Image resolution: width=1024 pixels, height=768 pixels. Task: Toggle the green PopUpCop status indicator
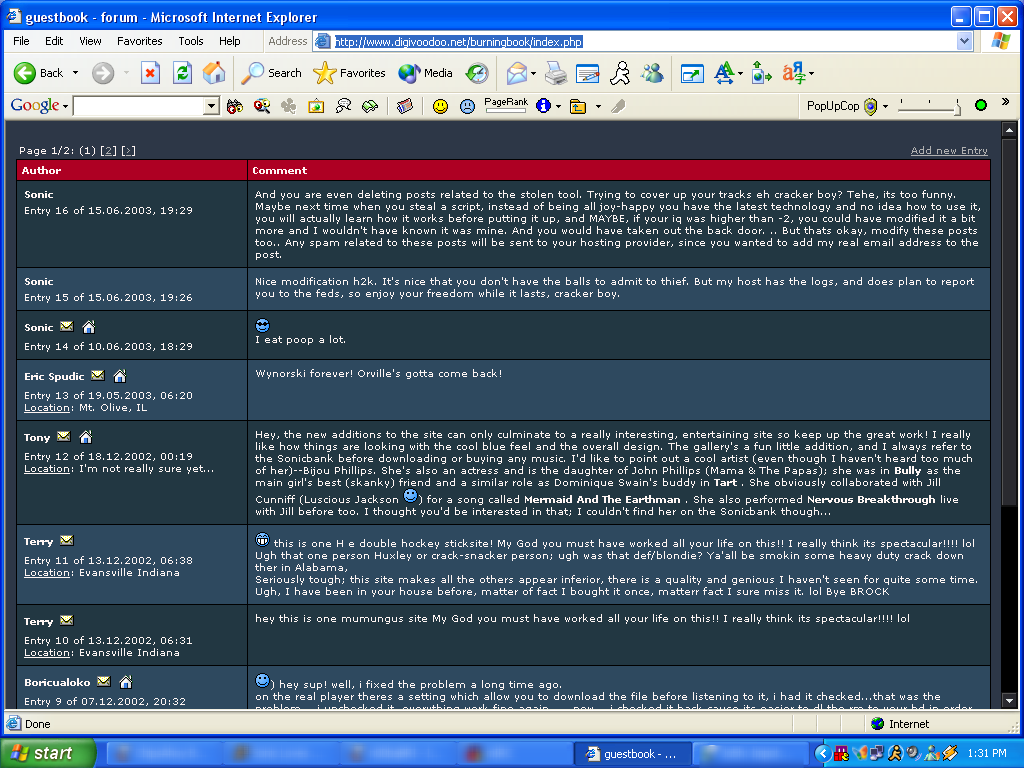click(x=980, y=105)
